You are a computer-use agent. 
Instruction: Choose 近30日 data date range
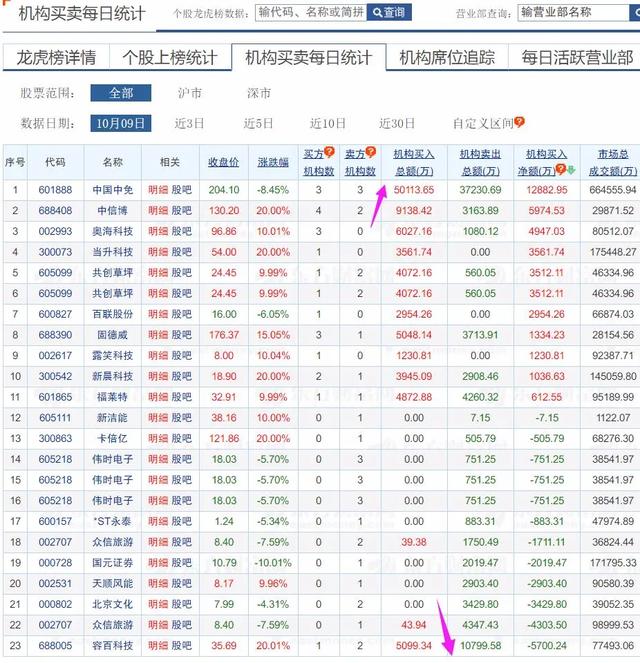tap(397, 123)
